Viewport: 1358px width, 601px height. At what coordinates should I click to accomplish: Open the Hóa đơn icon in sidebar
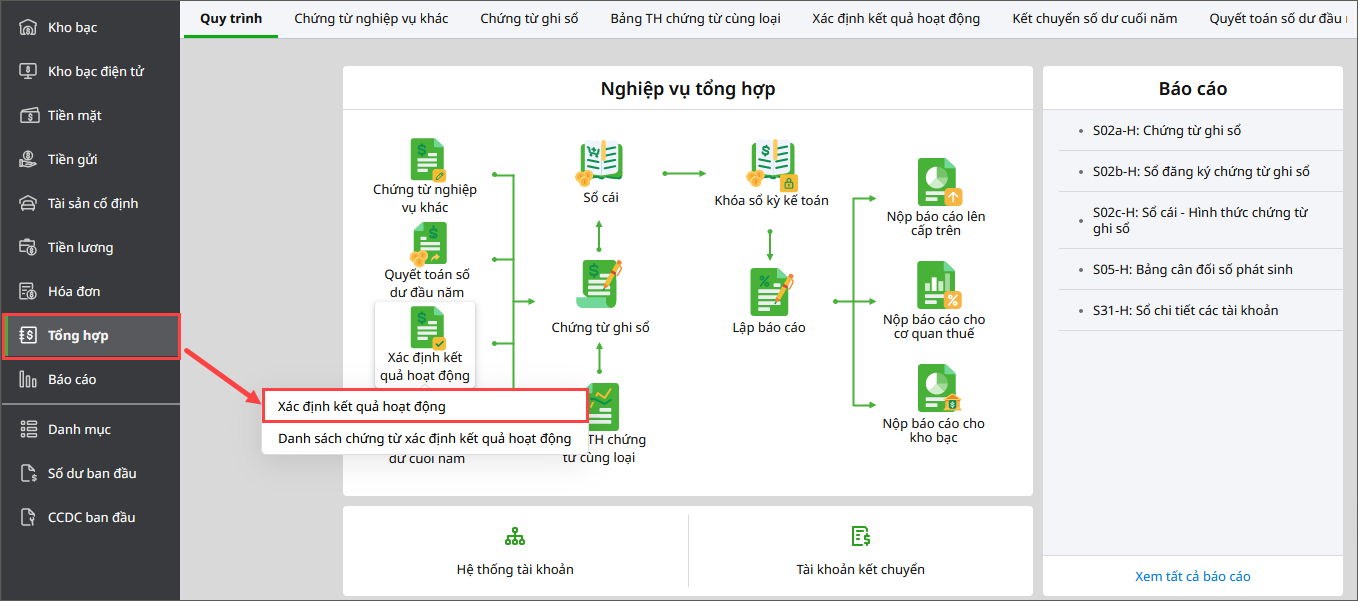click(28, 291)
